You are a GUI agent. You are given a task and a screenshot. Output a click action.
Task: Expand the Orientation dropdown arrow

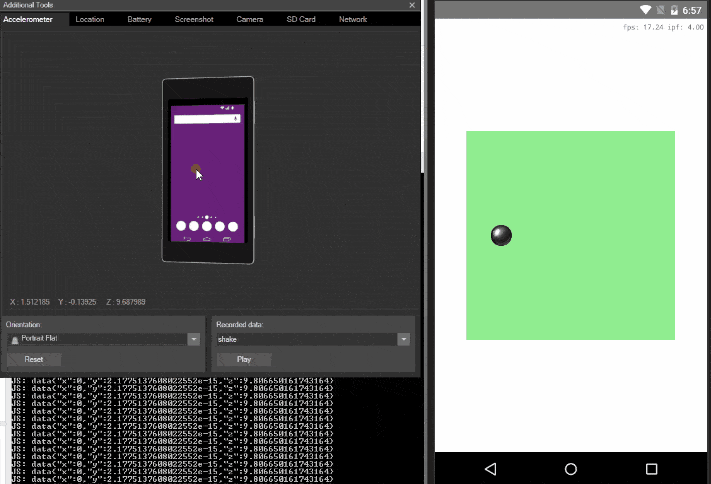coord(194,339)
